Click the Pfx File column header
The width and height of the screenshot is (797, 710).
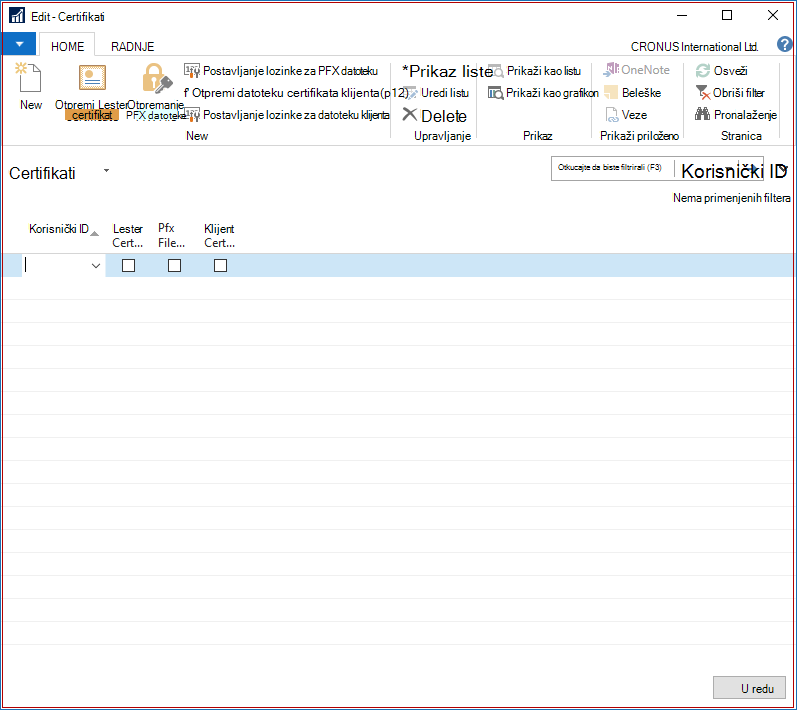[x=171, y=236]
